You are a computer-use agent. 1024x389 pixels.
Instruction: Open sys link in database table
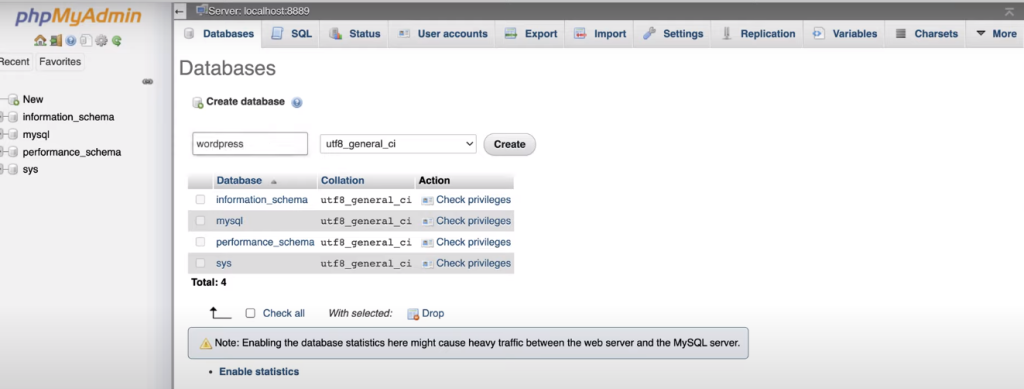[x=224, y=263]
